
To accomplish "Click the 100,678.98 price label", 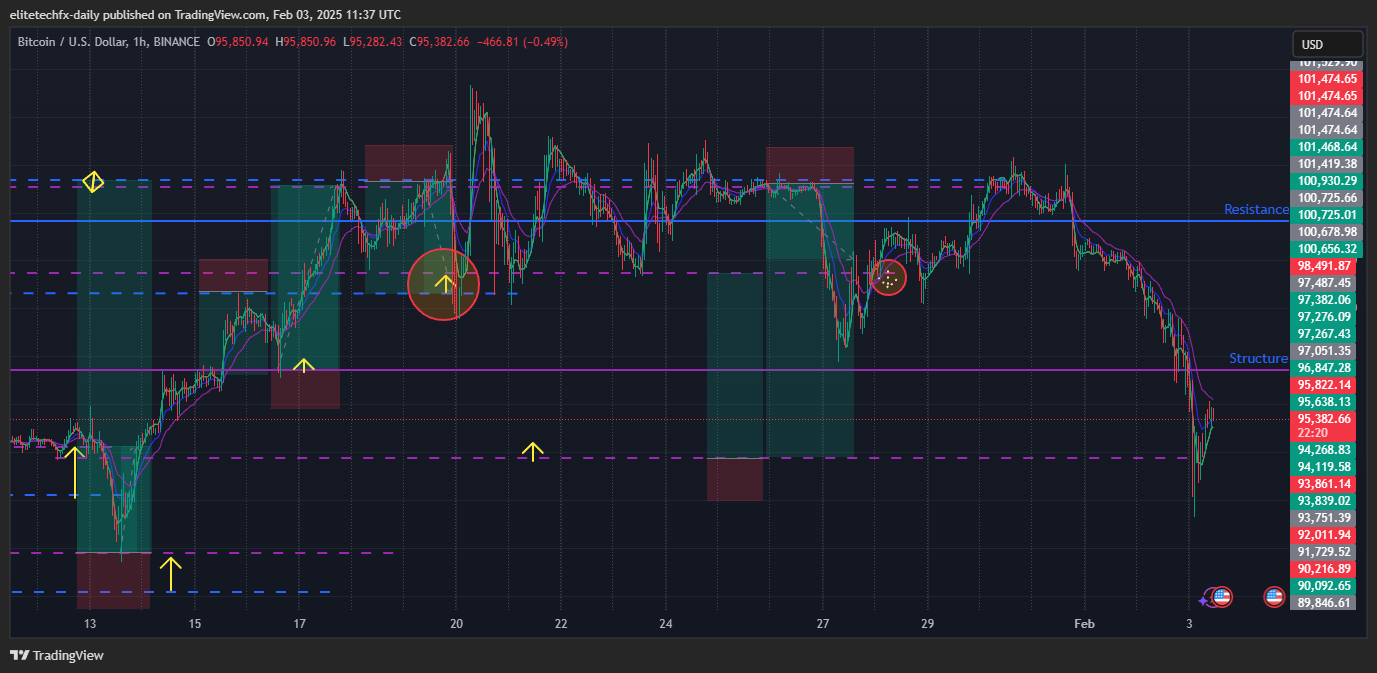I will [1325, 231].
